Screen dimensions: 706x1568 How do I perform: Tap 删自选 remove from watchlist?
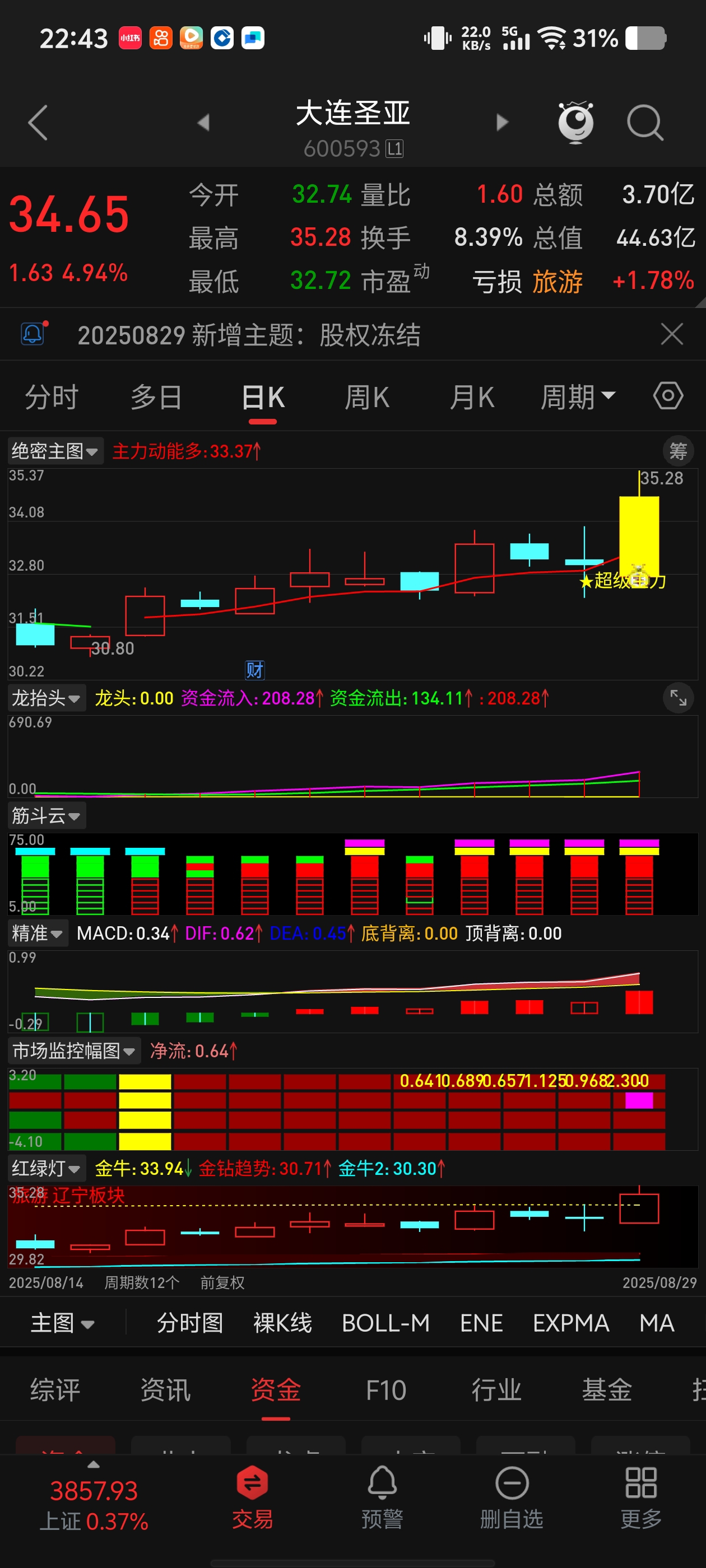pyautogui.click(x=512, y=1497)
